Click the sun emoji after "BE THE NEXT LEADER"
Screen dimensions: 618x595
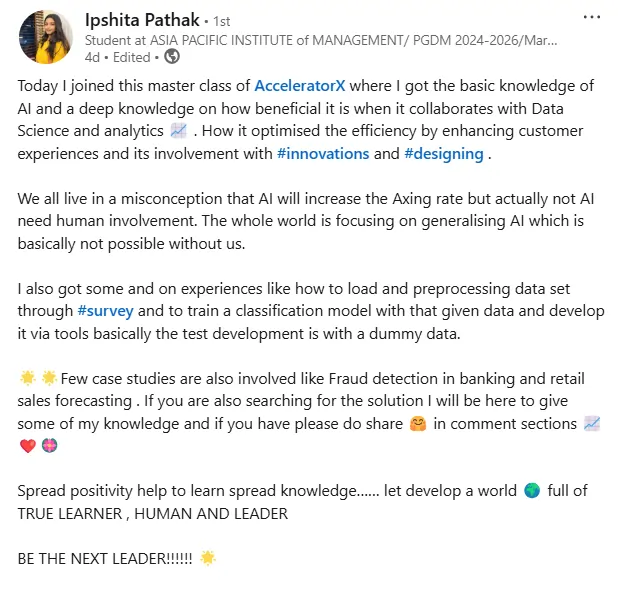point(208,557)
